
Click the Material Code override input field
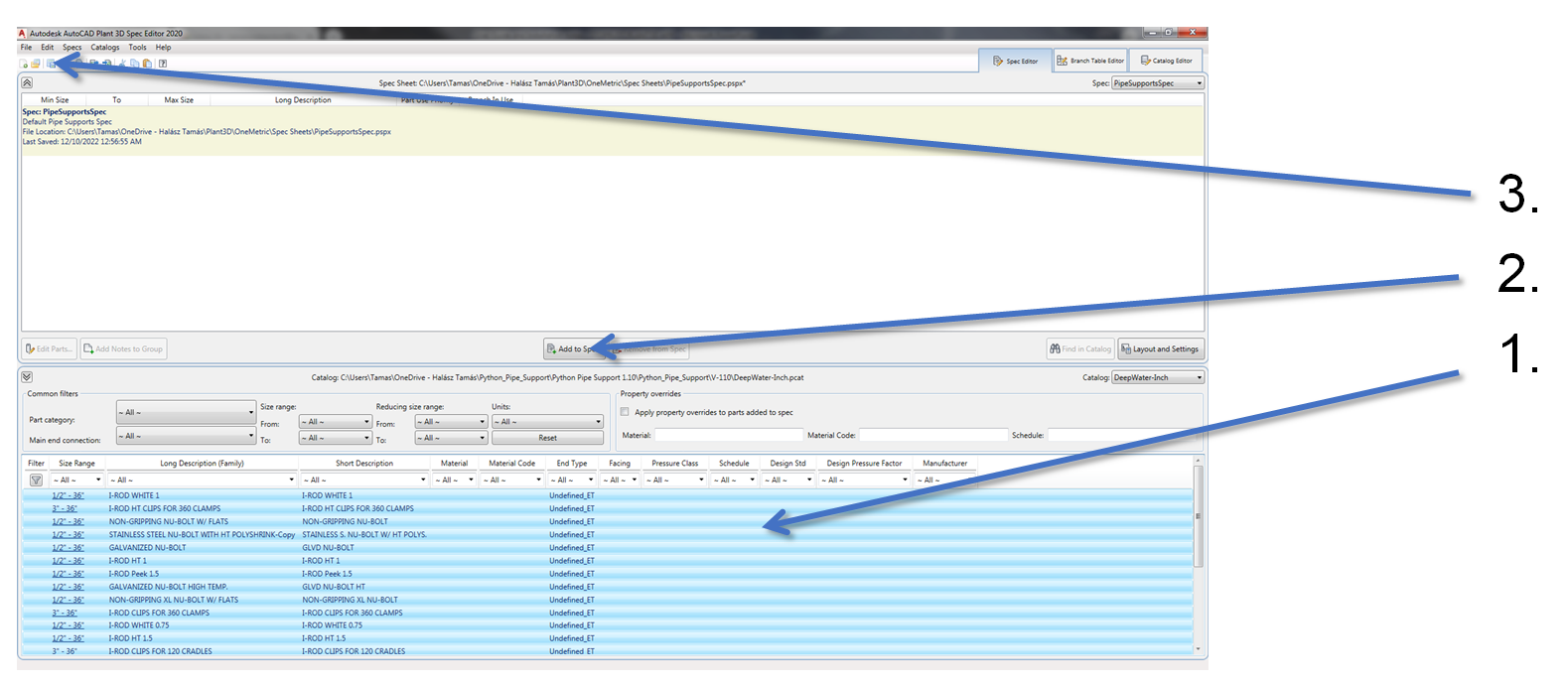(932, 435)
